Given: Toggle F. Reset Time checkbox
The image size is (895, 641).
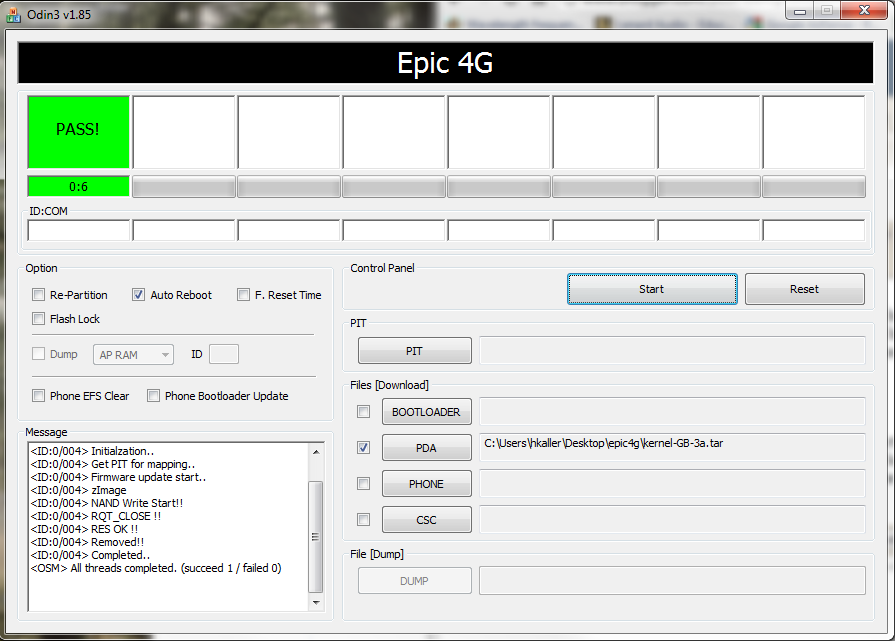Looking at the screenshot, I should coord(243,295).
